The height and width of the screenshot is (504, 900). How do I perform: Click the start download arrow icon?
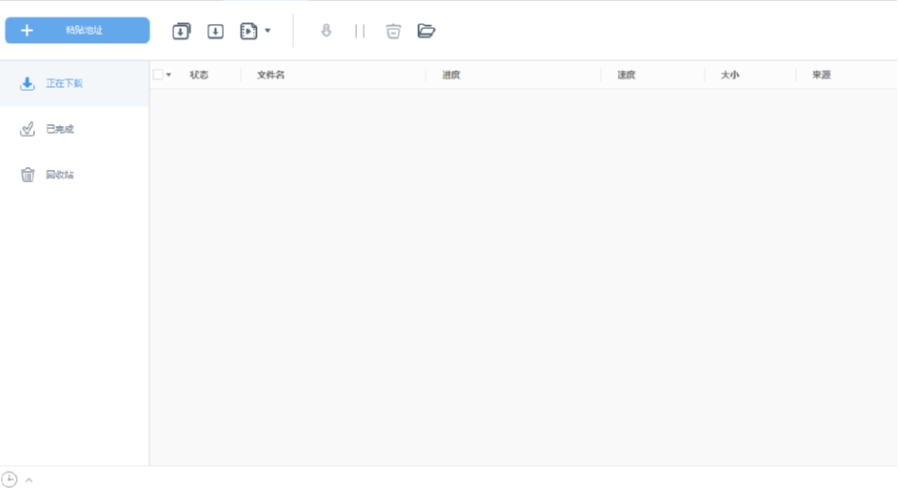click(326, 30)
